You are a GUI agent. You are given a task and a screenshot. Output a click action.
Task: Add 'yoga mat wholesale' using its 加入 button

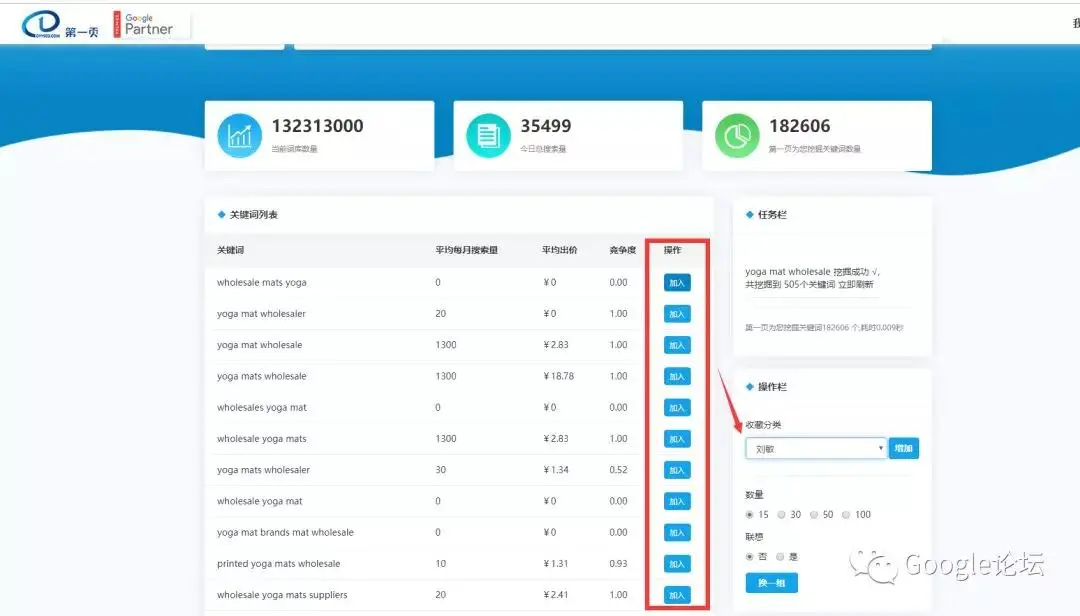677,345
